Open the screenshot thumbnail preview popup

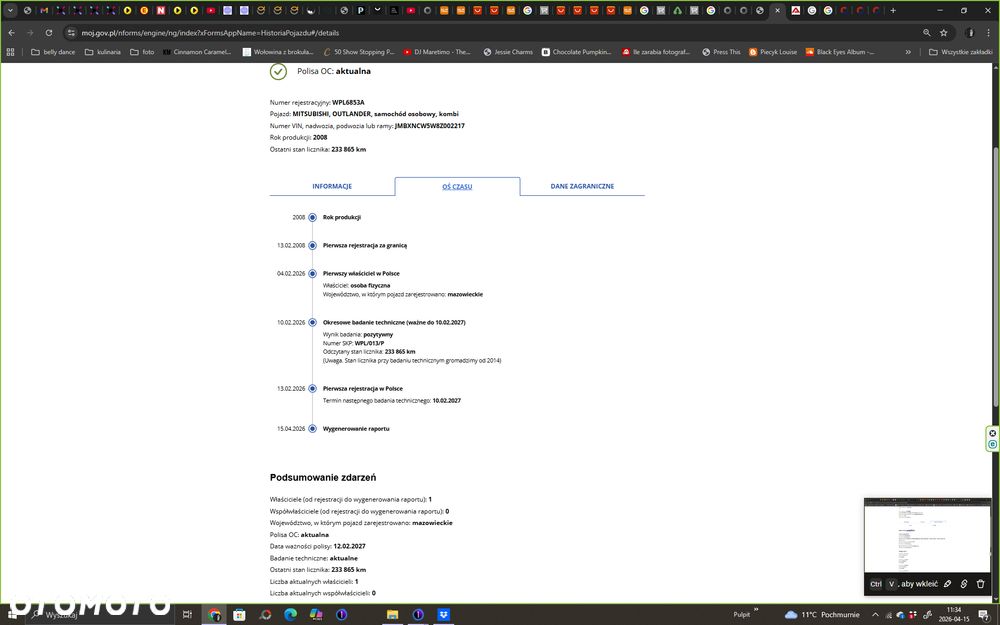[927, 535]
